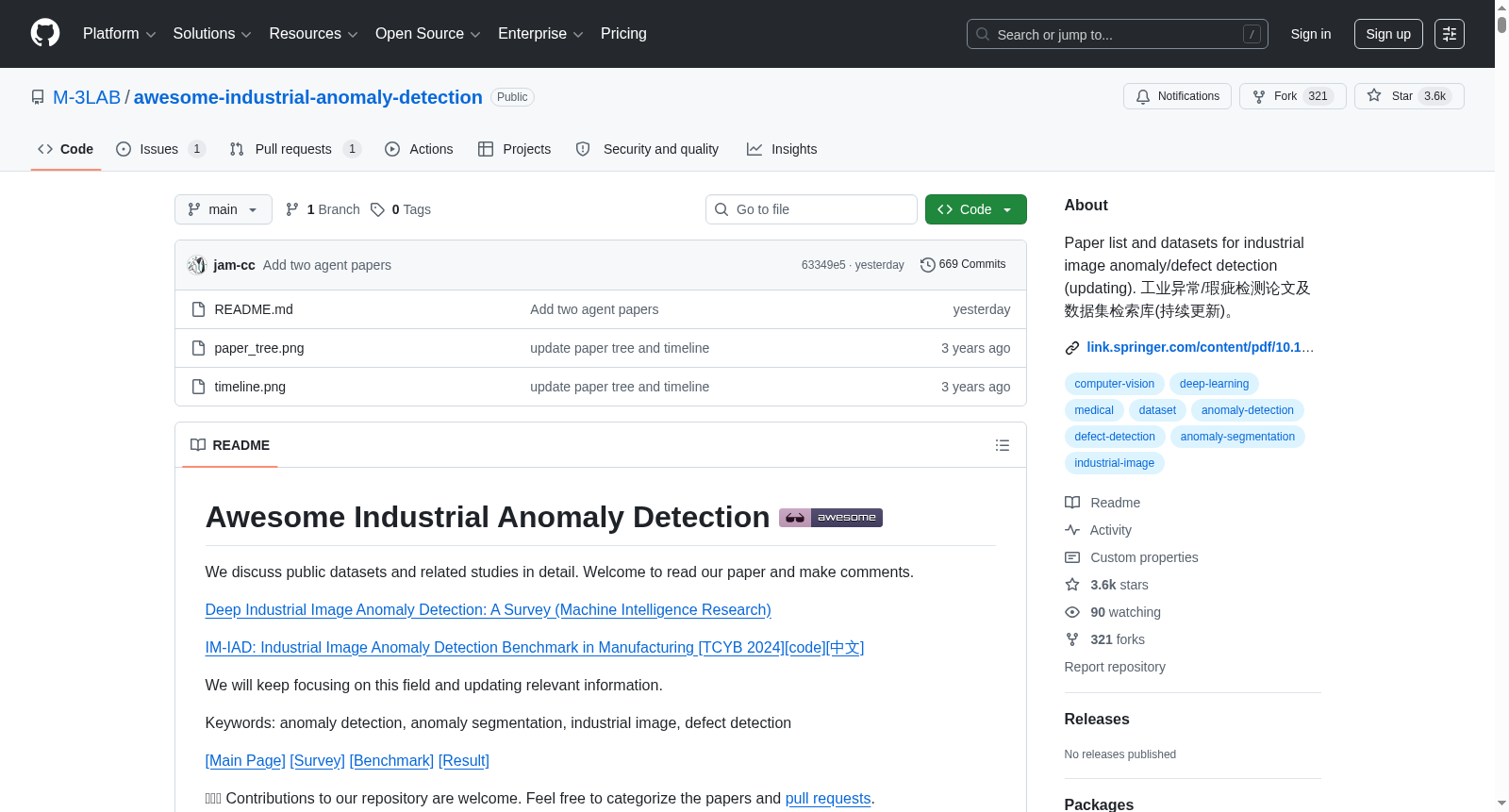Click the Sign up button

click(x=1388, y=34)
